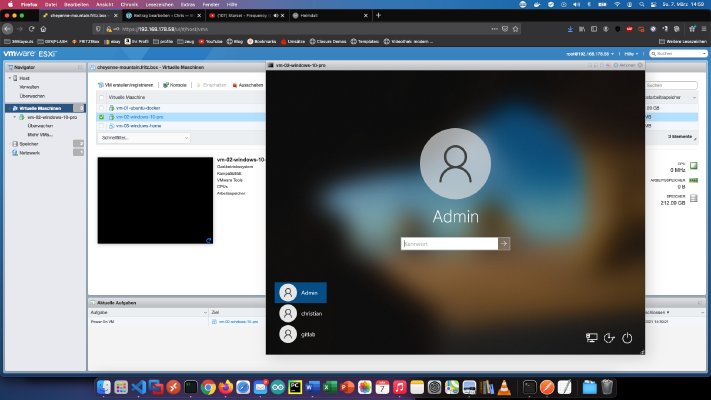Screen dimensions: 711x400
Task: Select Speicher in the Navigator
Action: tap(29, 144)
